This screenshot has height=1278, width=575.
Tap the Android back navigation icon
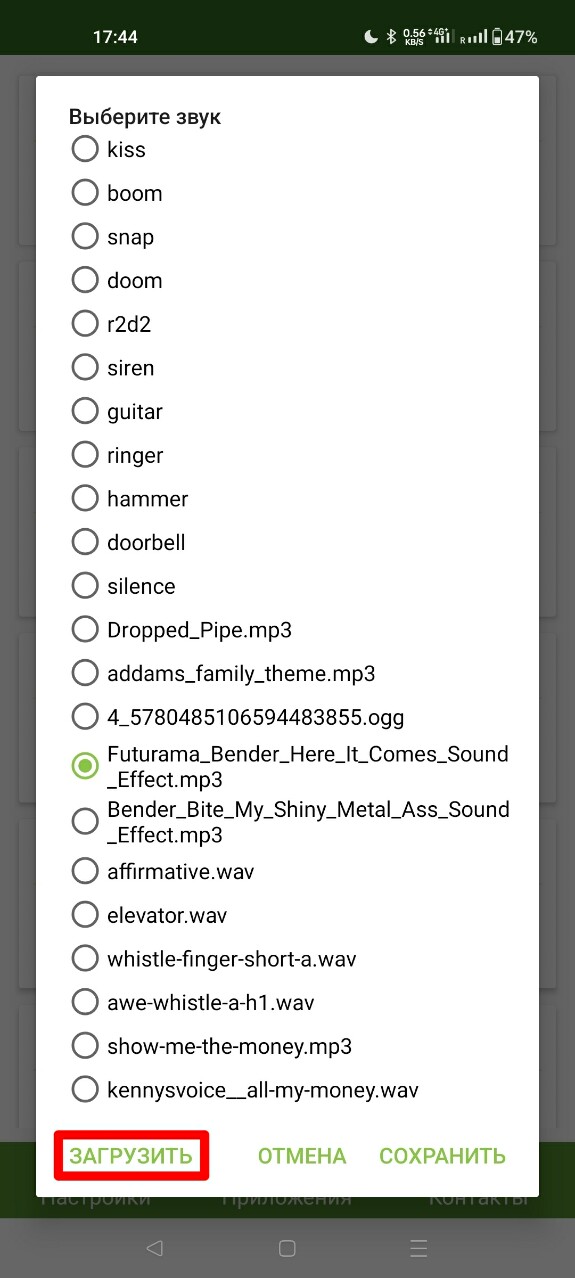(x=154, y=1248)
